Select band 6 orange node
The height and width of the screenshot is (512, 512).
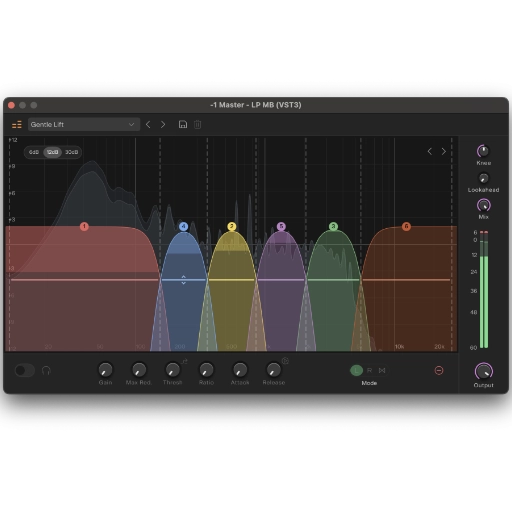tap(406, 227)
